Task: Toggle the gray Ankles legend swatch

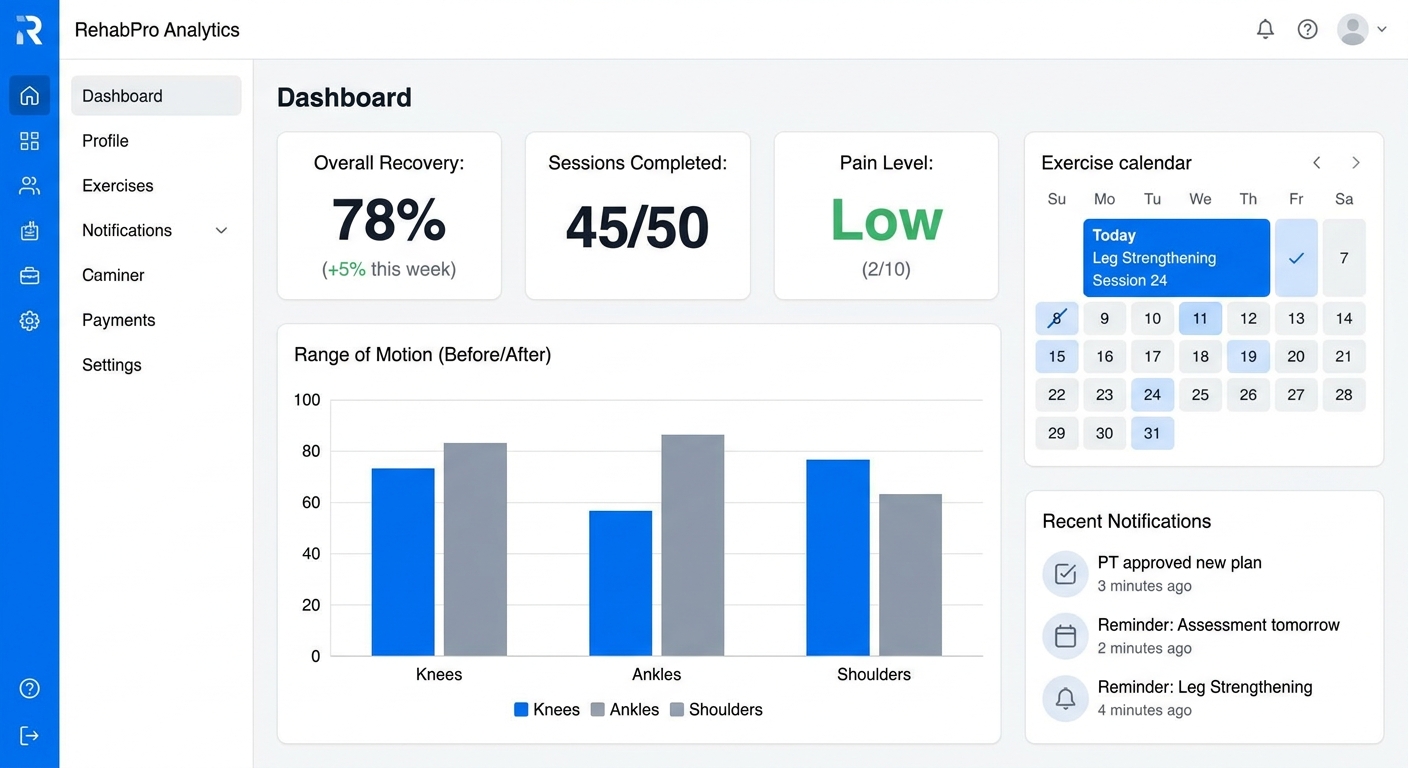Action: [598, 710]
